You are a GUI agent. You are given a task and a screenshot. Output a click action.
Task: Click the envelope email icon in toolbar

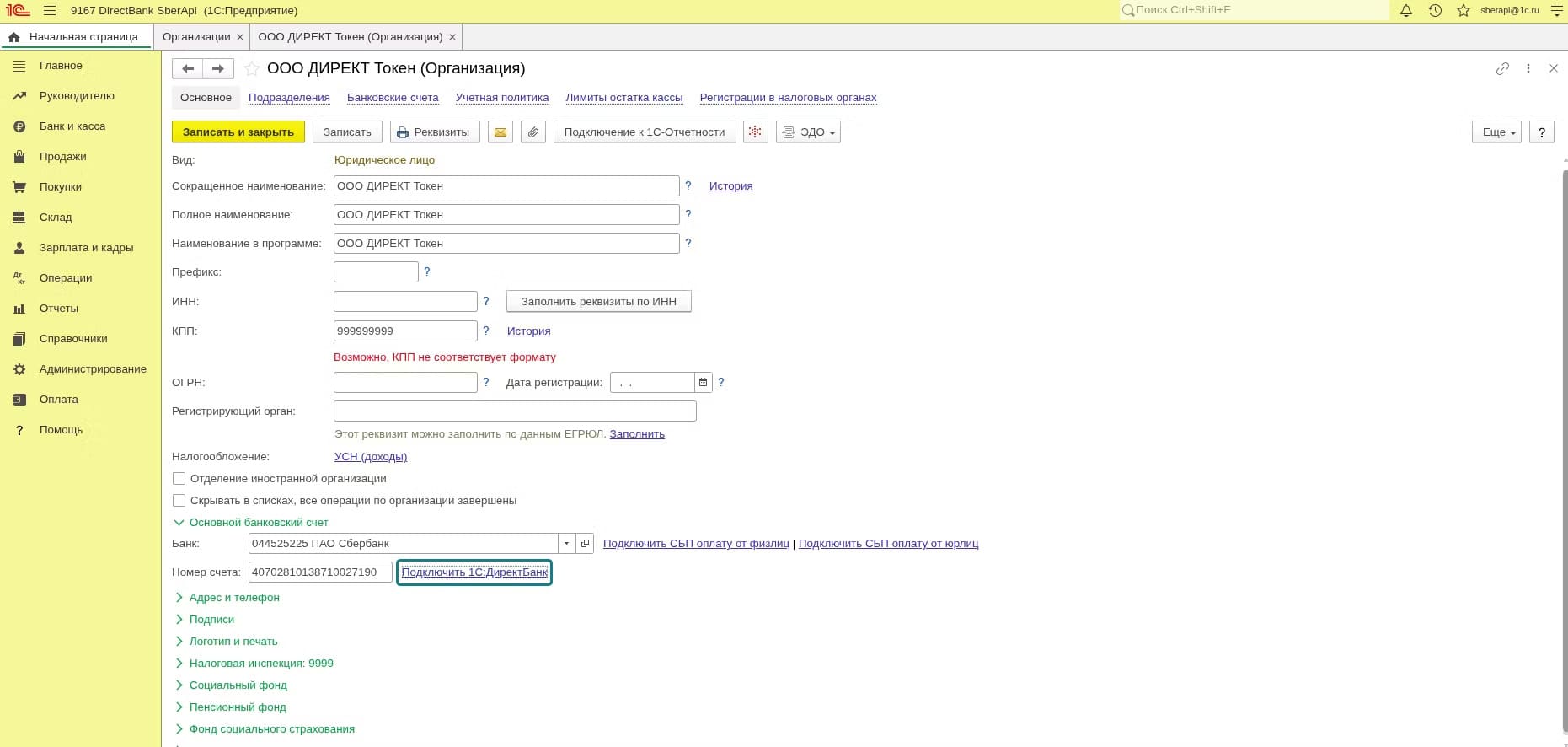tap(500, 132)
